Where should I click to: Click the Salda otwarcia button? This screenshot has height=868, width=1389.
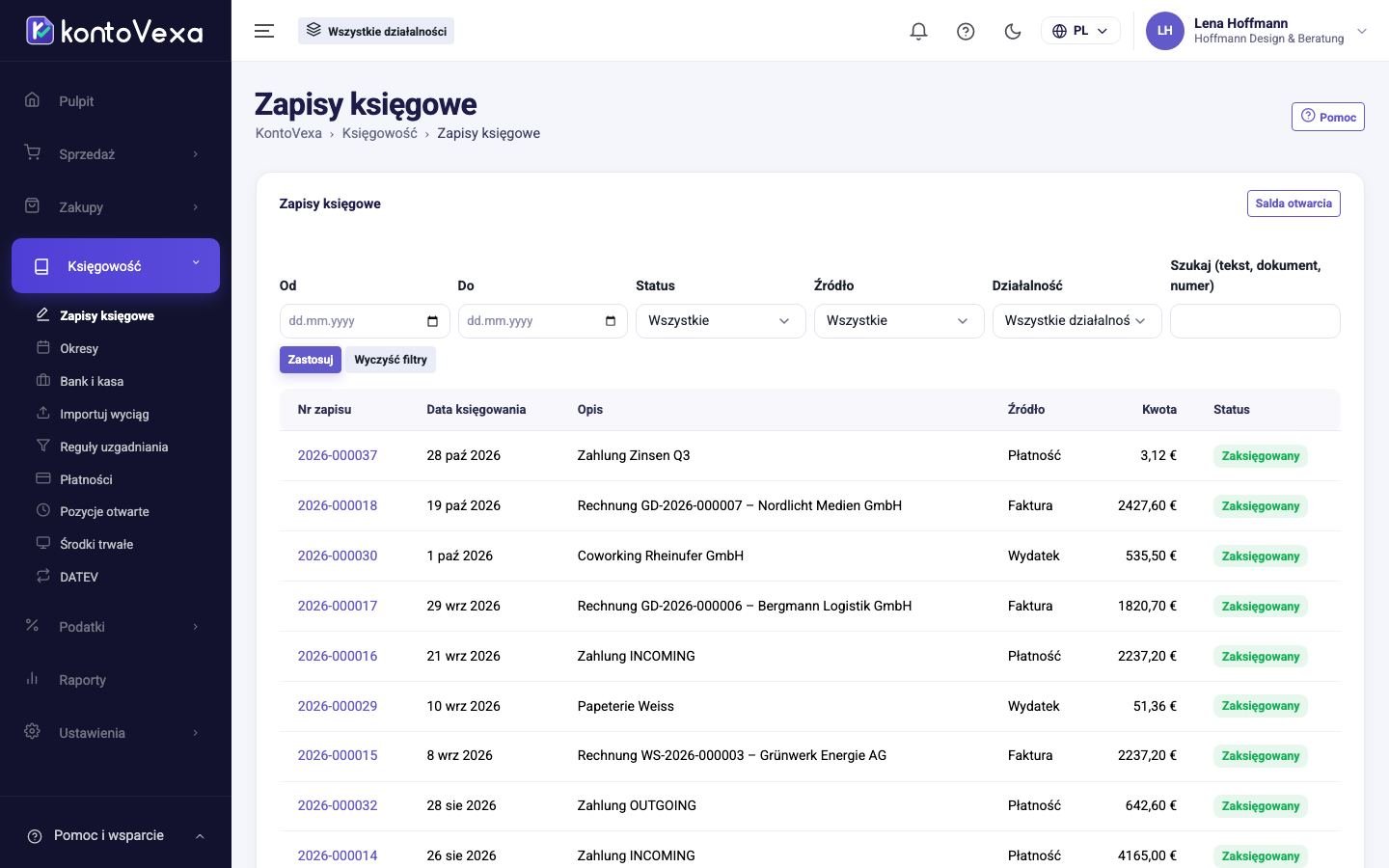pos(1294,203)
